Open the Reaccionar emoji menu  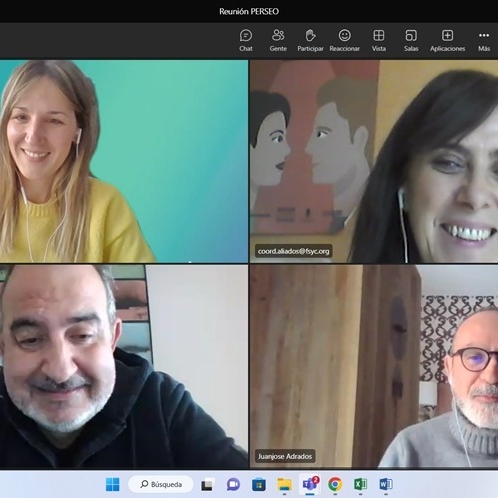344,40
